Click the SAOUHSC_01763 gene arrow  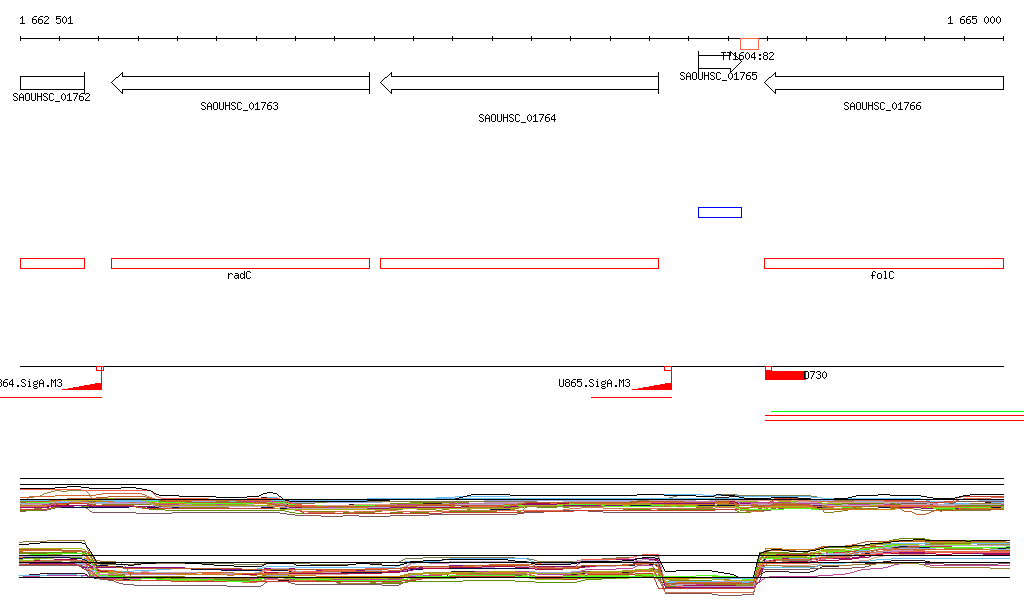240,83
